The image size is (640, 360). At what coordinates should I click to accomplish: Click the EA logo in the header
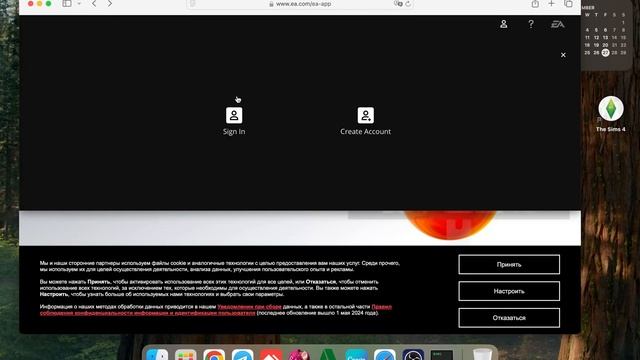click(x=558, y=24)
